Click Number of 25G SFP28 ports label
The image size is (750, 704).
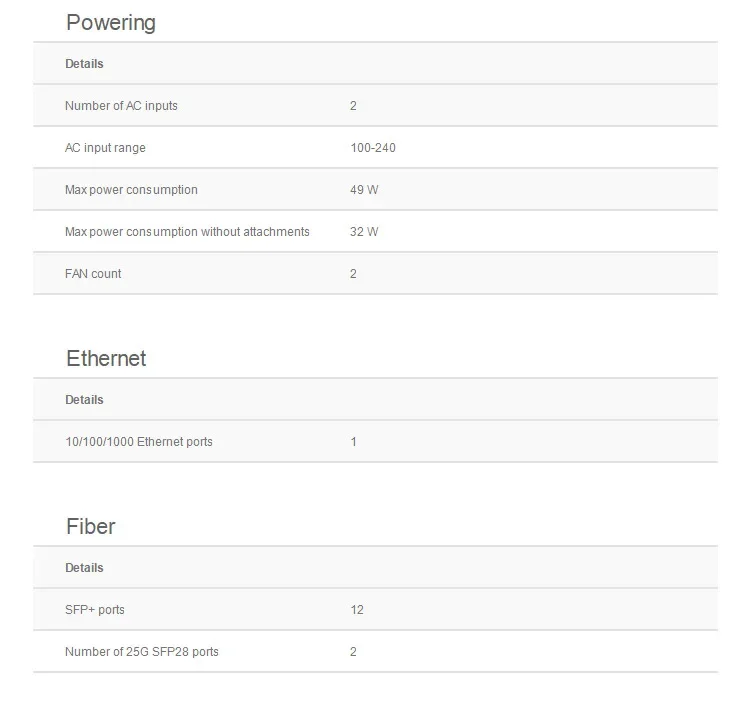[x=141, y=652]
